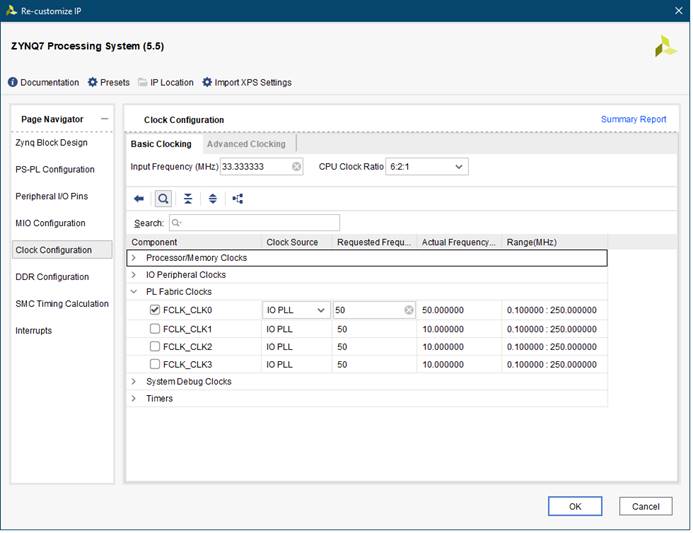Click the collapse all toolbar icon
The image size is (693, 533).
click(x=188, y=199)
